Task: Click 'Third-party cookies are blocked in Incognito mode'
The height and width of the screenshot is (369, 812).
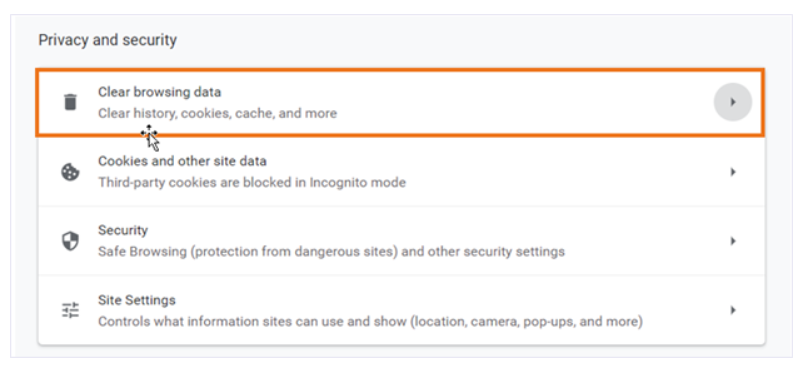Action: pyautogui.click(x=252, y=183)
